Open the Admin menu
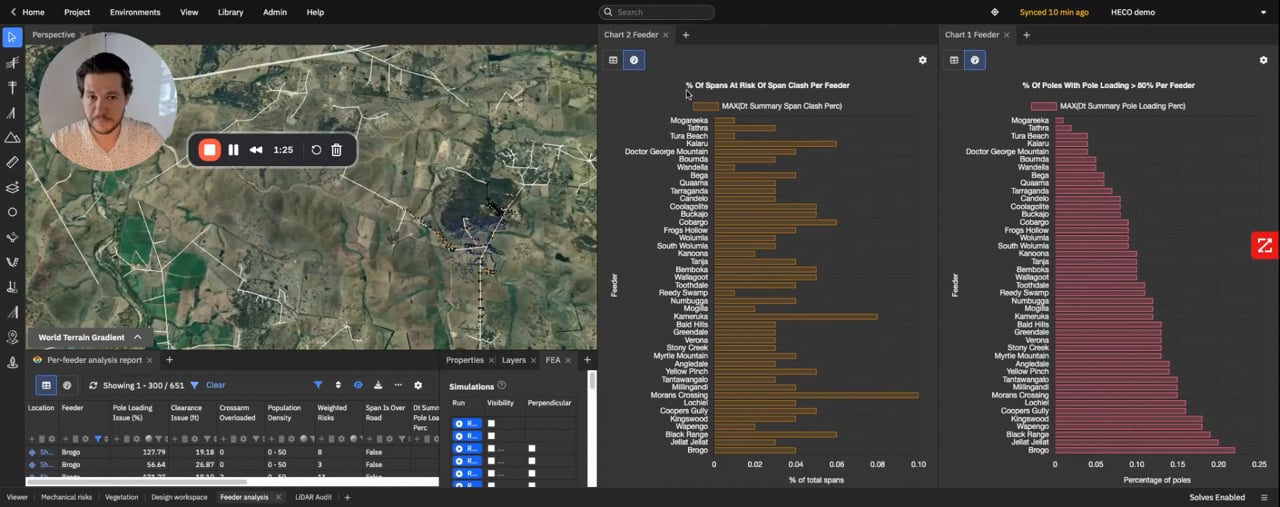This screenshot has height=507, width=1280. point(275,12)
